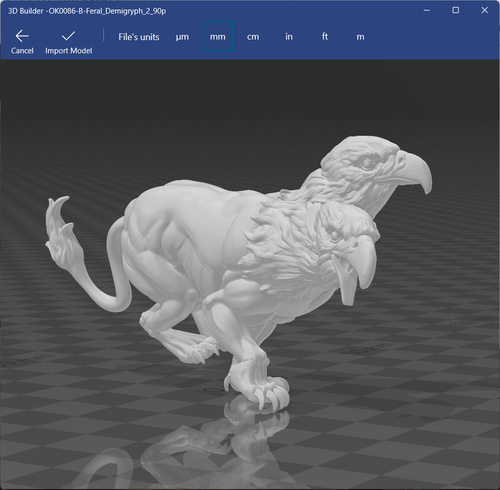This screenshot has width=500, height=490.
Task: Minimize the 3D Builder window
Action: click(x=427, y=10)
